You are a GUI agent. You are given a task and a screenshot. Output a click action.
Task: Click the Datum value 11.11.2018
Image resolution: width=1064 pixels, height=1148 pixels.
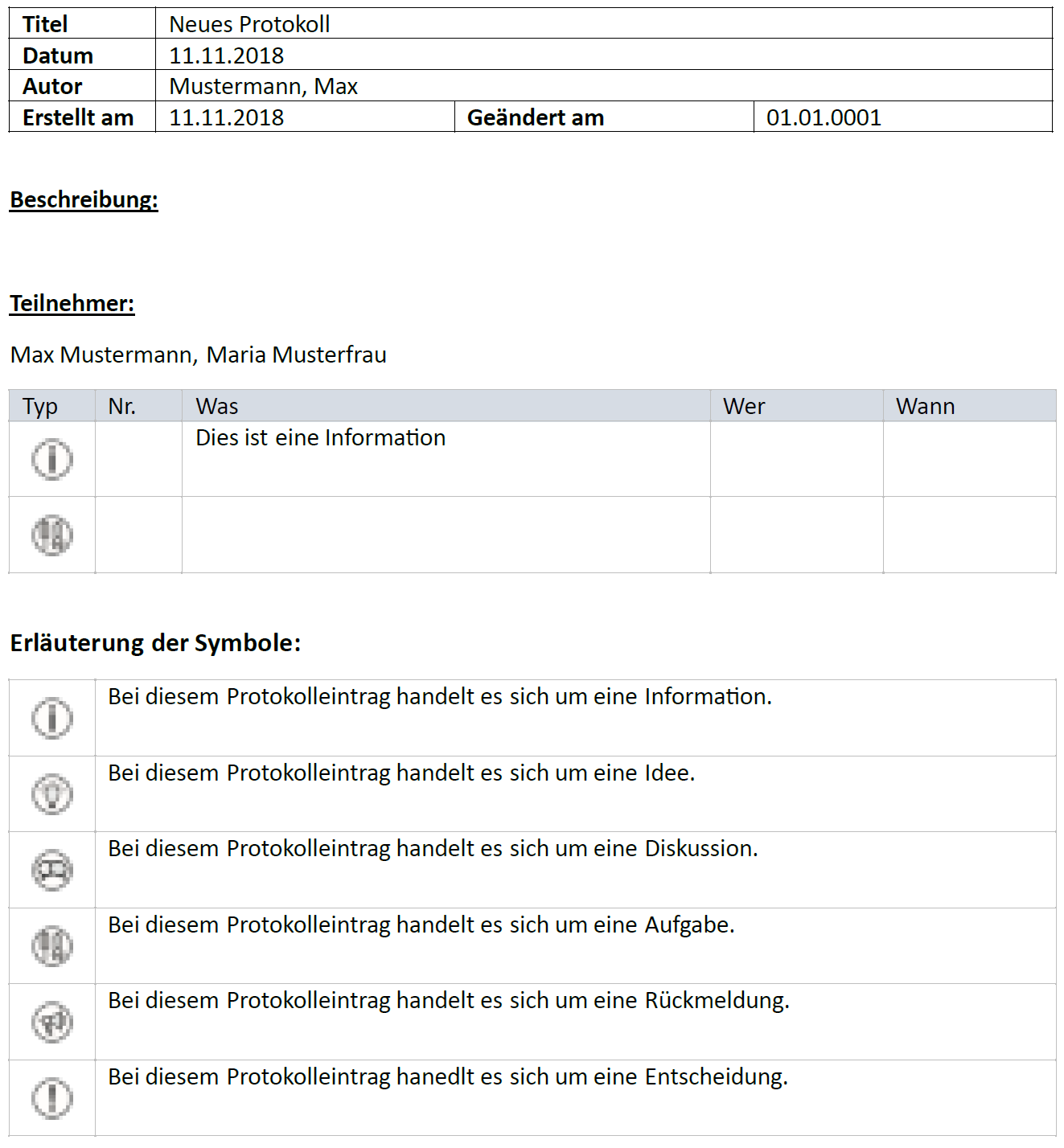coord(226,55)
